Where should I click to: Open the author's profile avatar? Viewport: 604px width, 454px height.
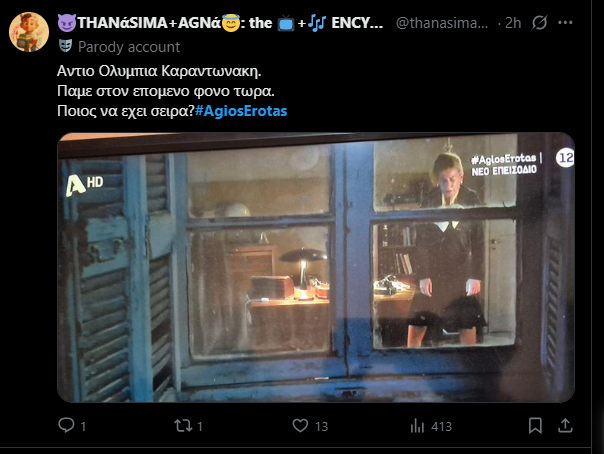[x=29, y=32]
